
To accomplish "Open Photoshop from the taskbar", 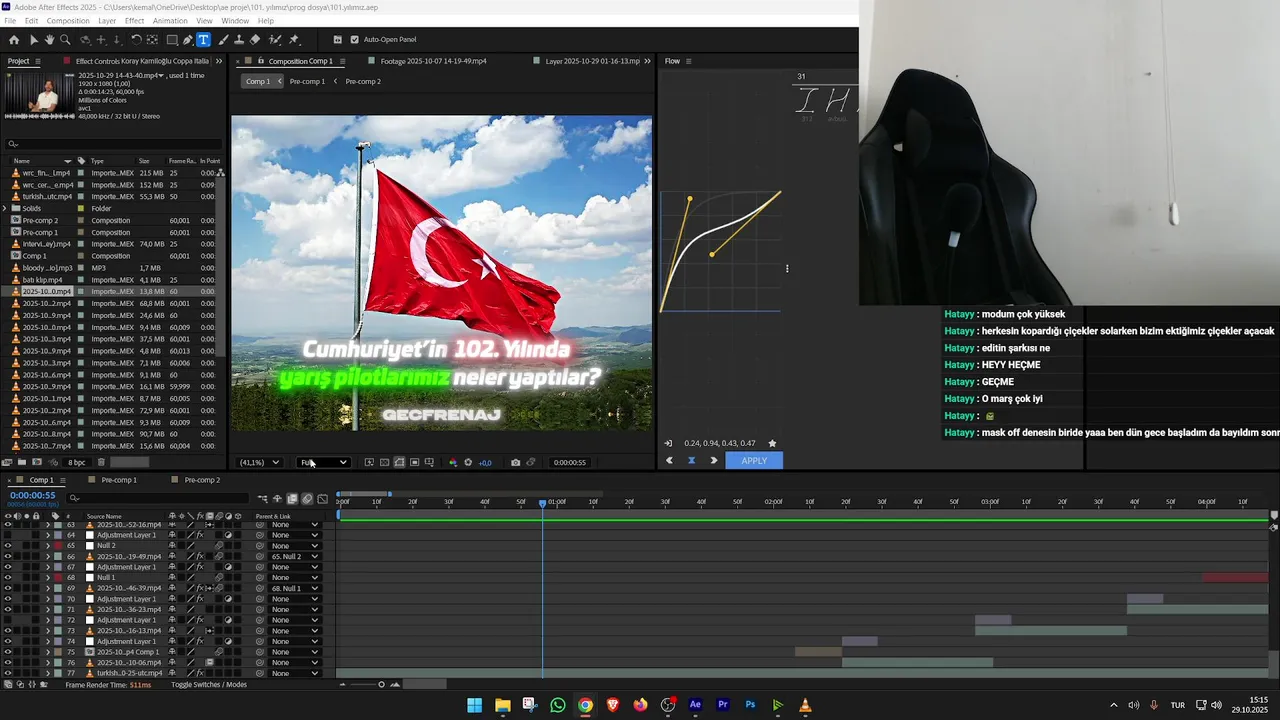I will click(x=750, y=705).
